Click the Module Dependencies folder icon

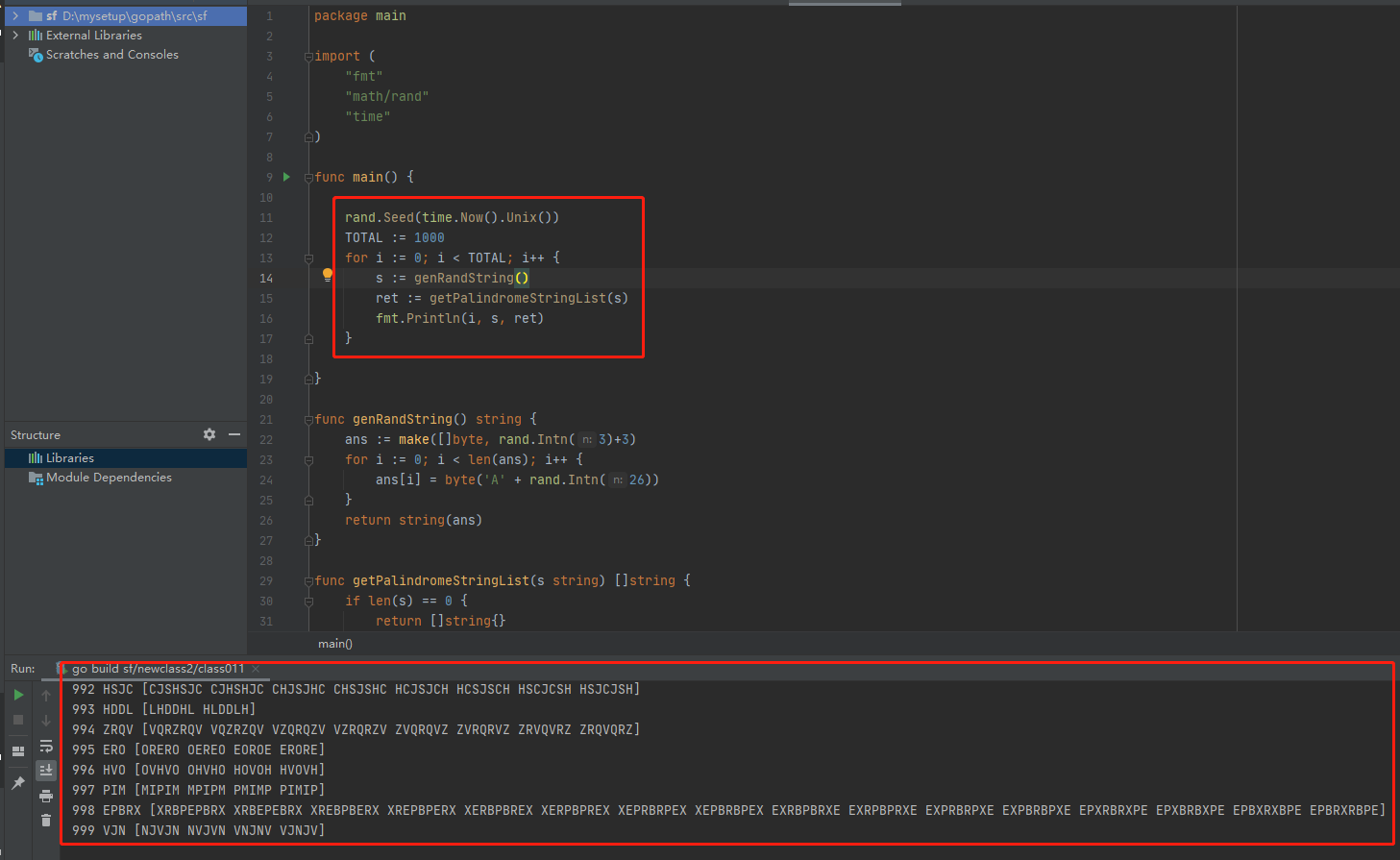36,478
